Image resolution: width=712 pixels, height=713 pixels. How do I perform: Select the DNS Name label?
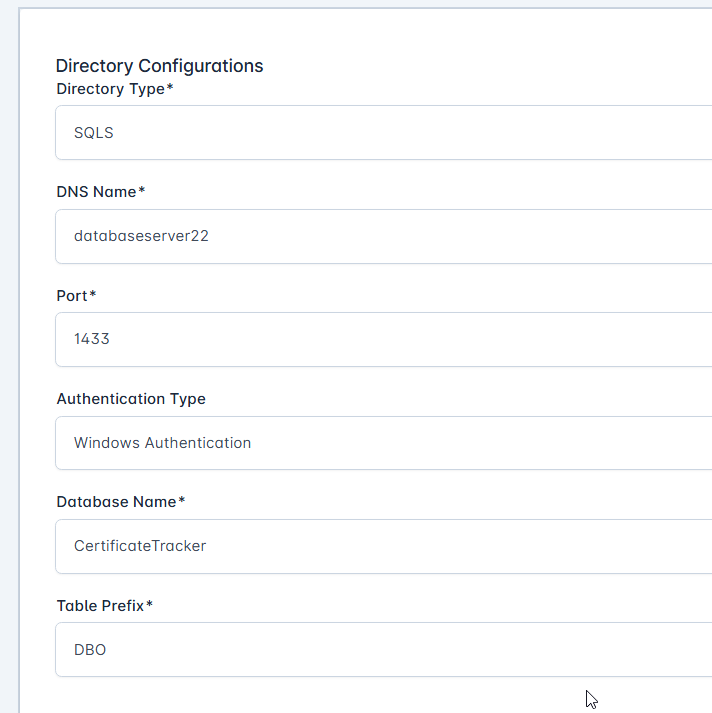click(x=96, y=191)
